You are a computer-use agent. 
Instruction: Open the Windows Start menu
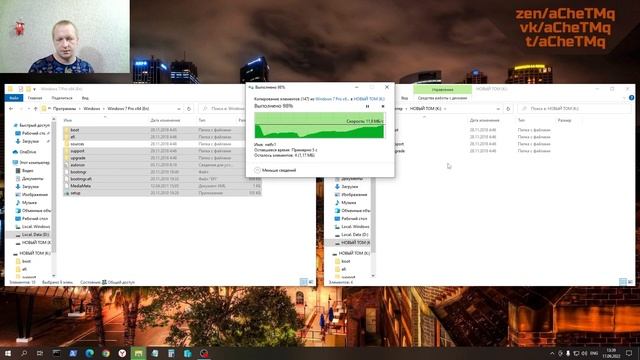pyautogui.click(x=8, y=353)
